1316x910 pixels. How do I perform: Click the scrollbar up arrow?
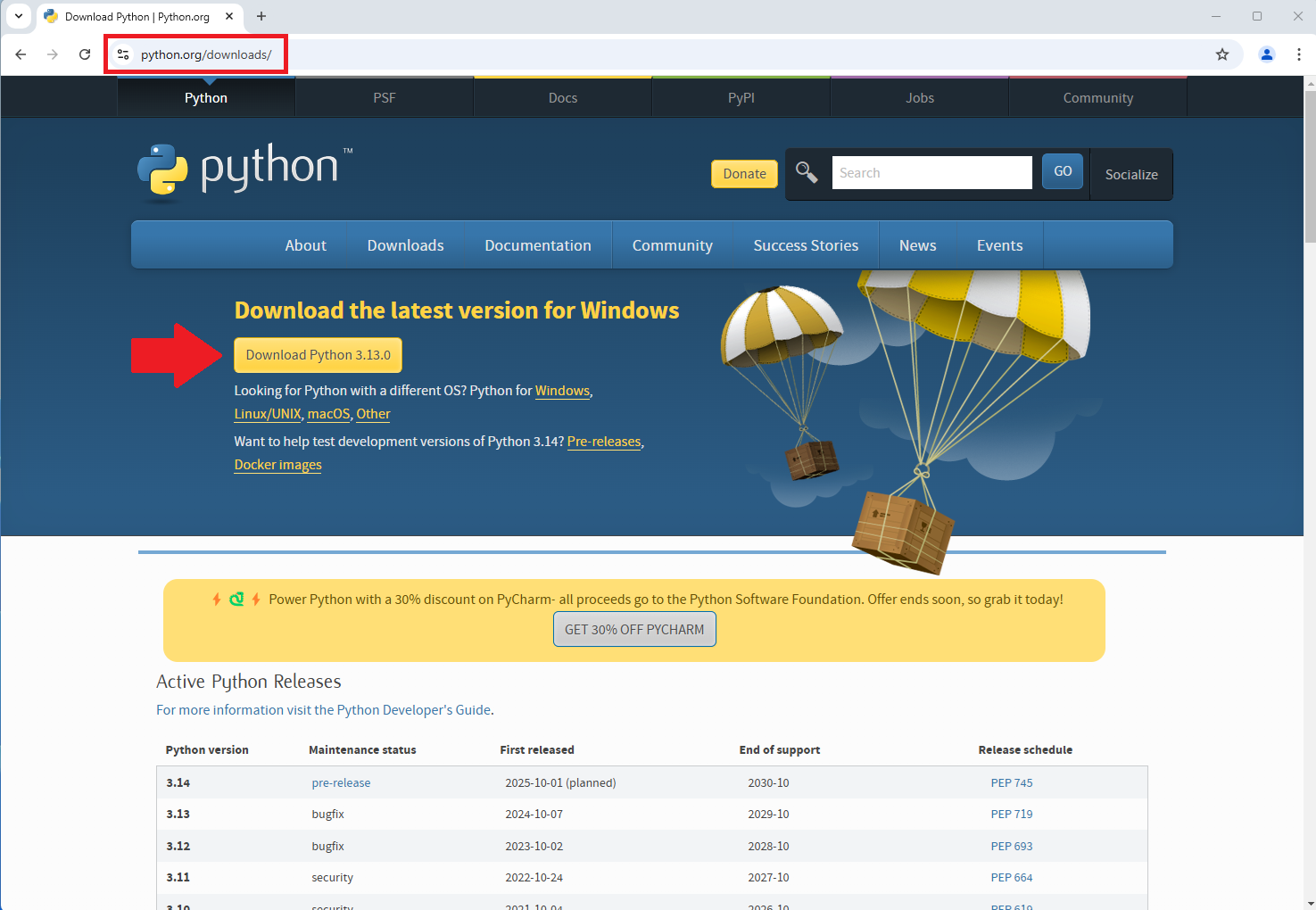pyautogui.click(x=1309, y=83)
